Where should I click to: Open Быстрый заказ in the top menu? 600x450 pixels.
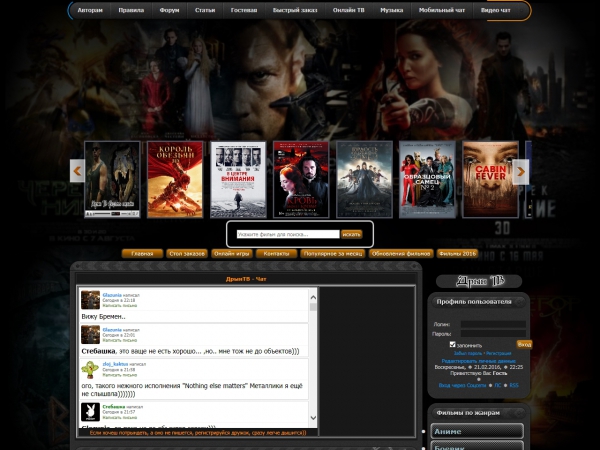pyautogui.click(x=295, y=10)
